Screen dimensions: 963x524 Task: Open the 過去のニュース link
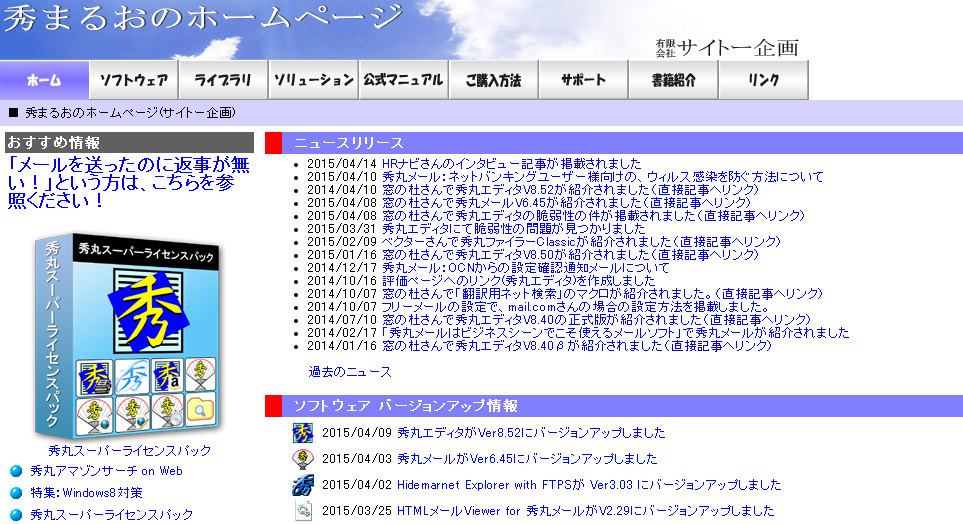[349, 372]
